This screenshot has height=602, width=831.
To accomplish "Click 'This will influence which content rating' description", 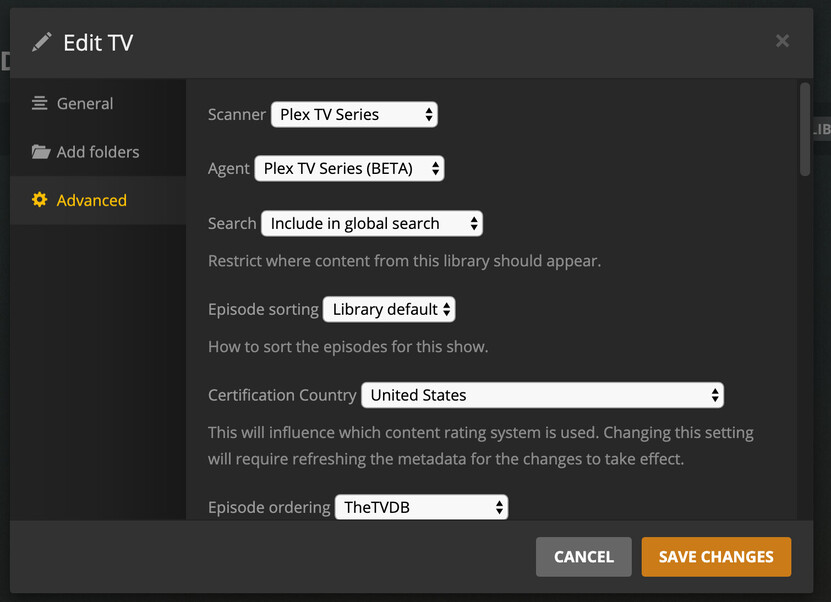I will point(481,446).
